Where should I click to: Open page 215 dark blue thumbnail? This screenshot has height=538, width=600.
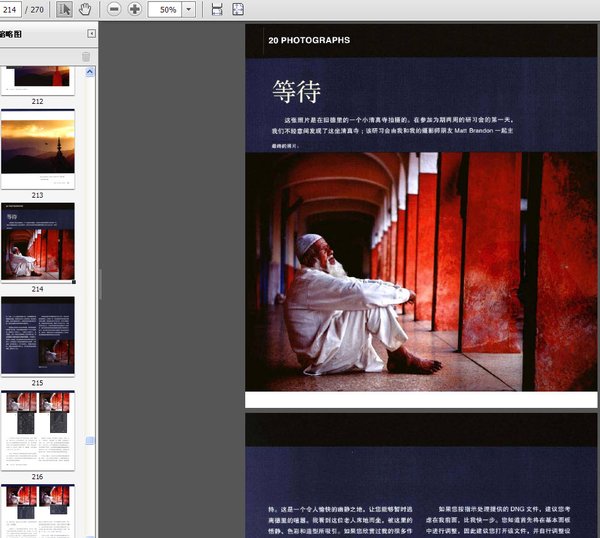tap(38, 337)
